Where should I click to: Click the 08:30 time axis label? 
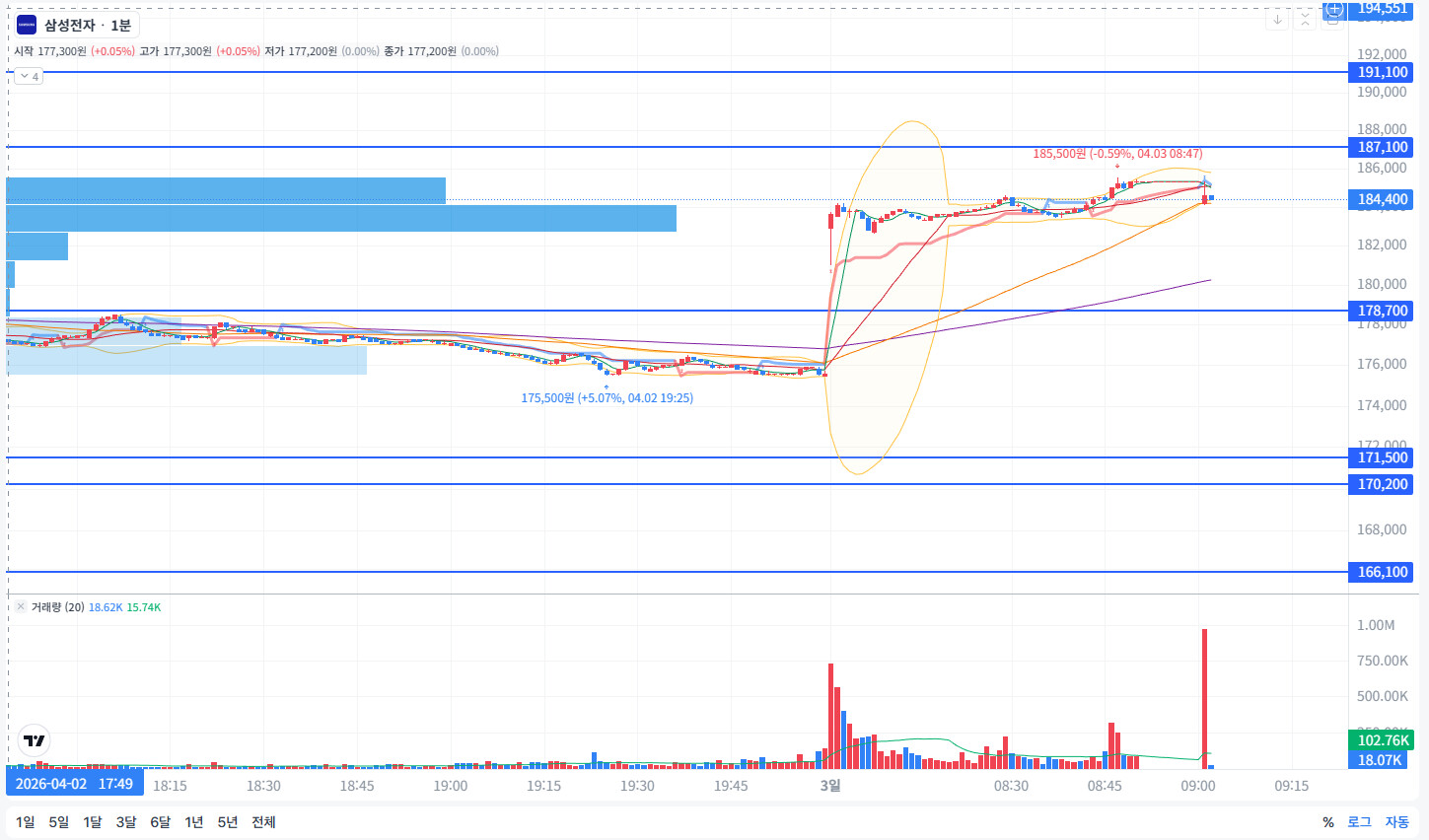coord(1011,786)
